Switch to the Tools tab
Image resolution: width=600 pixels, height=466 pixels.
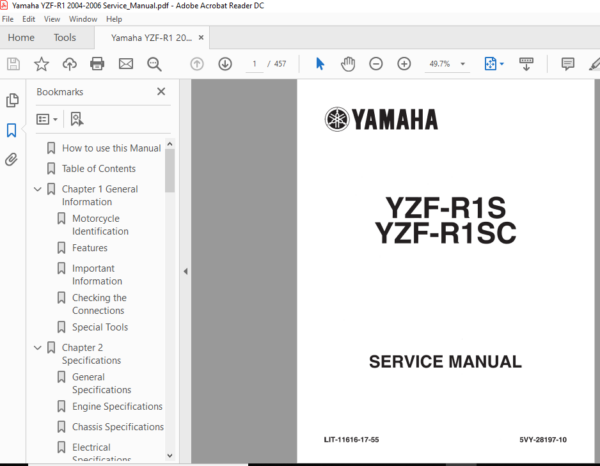coord(65,37)
